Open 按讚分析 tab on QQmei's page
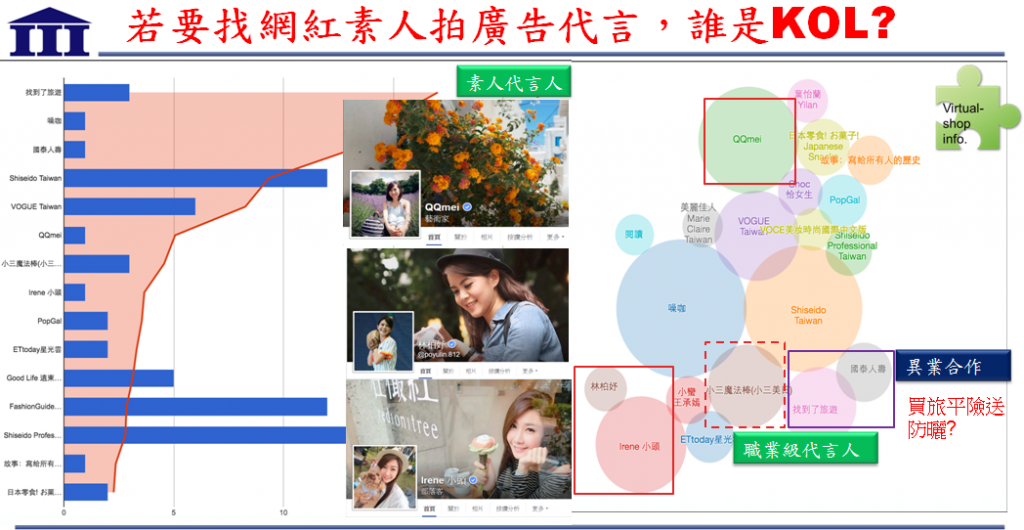The image size is (1024, 530). (x=519, y=237)
